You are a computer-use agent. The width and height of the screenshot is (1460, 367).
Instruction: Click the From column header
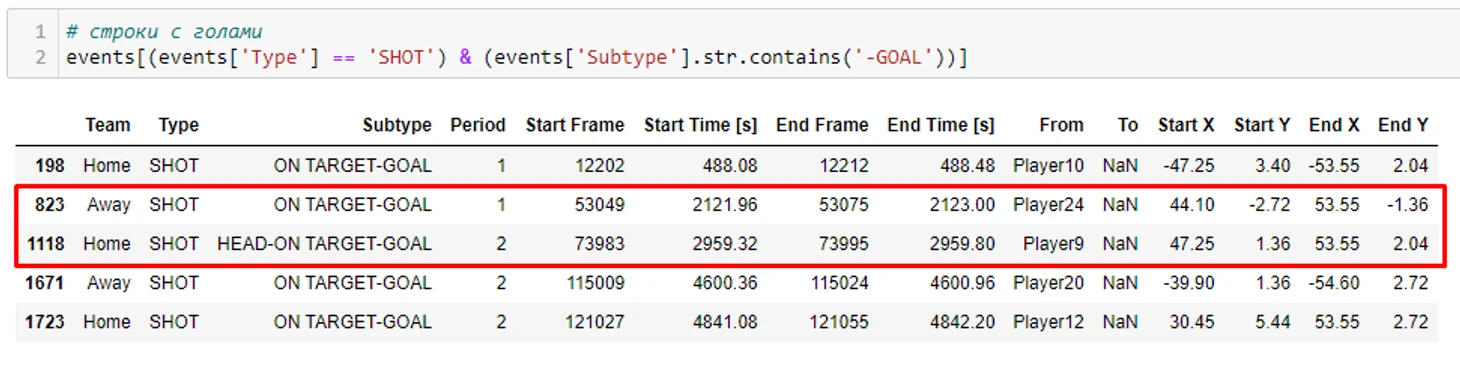click(1061, 125)
